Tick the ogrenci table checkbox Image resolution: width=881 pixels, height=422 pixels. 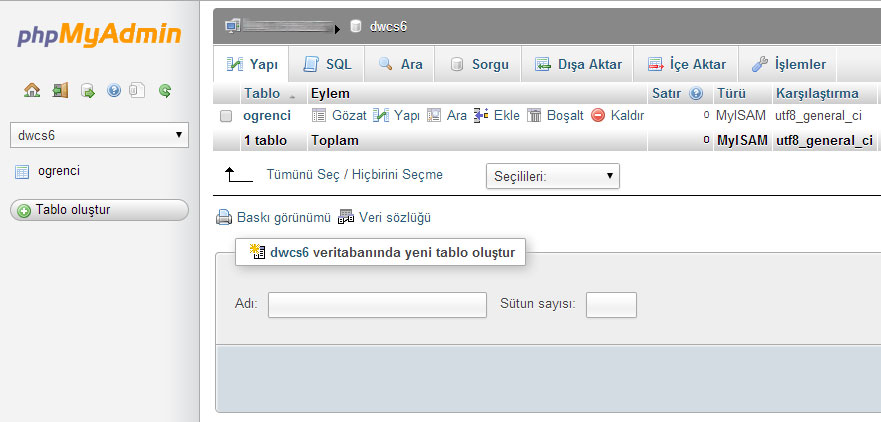(226, 116)
